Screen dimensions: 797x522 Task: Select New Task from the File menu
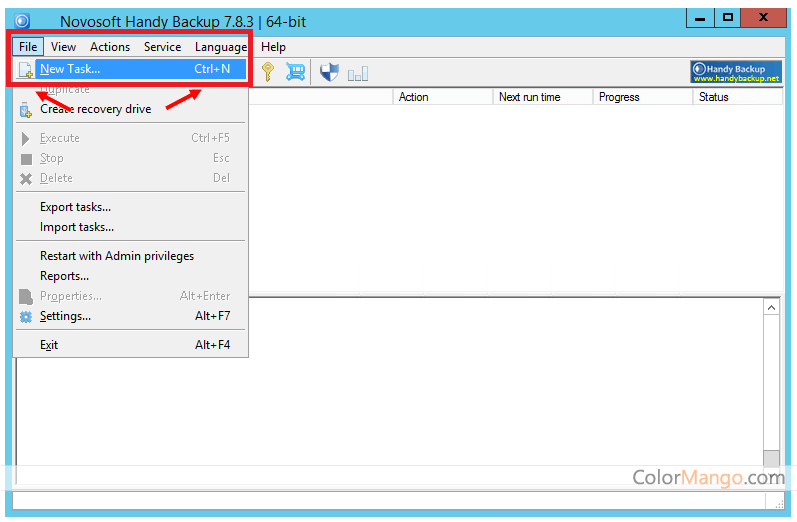(x=70, y=69)
